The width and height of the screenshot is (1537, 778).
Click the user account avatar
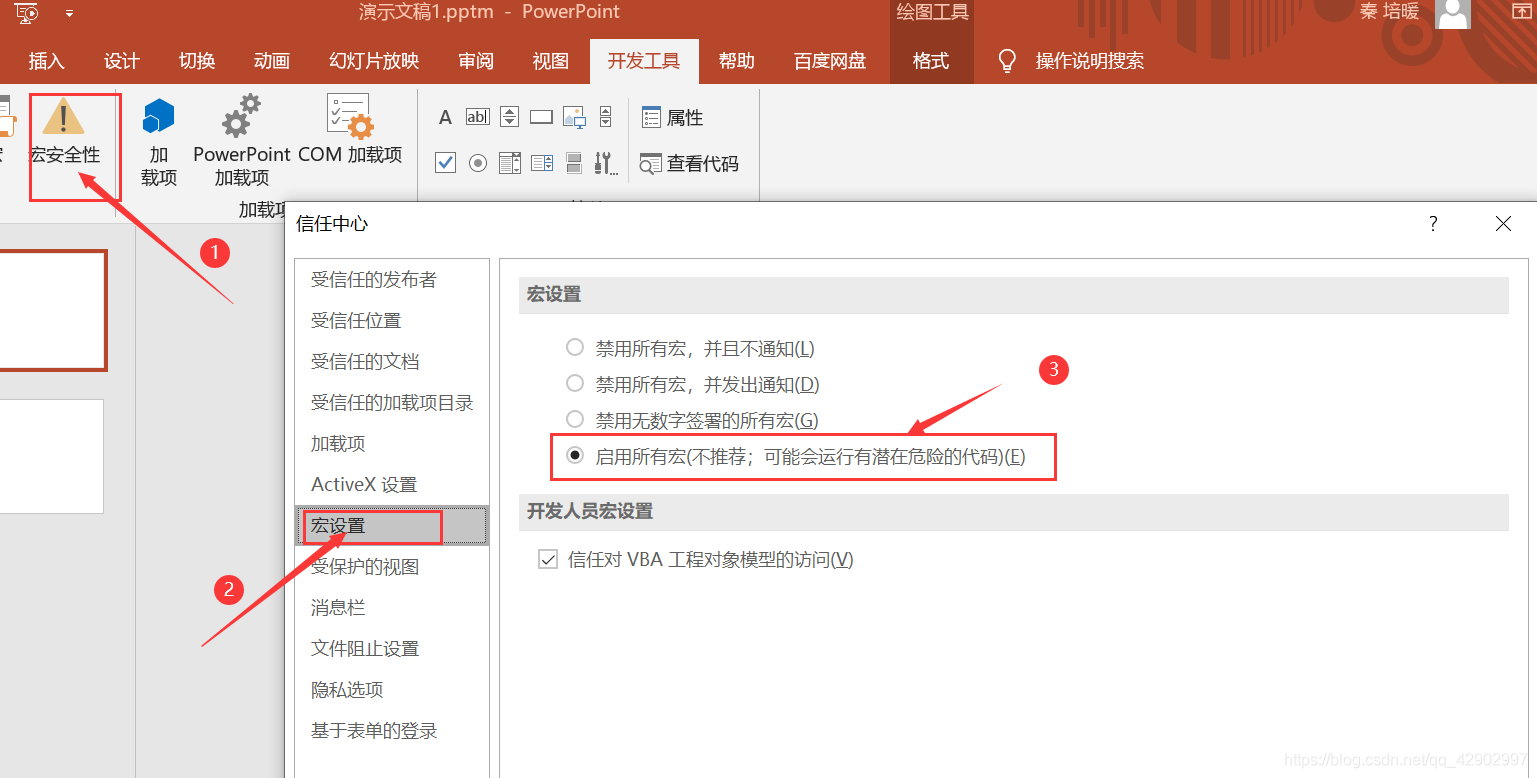(x=1452, y=13)
